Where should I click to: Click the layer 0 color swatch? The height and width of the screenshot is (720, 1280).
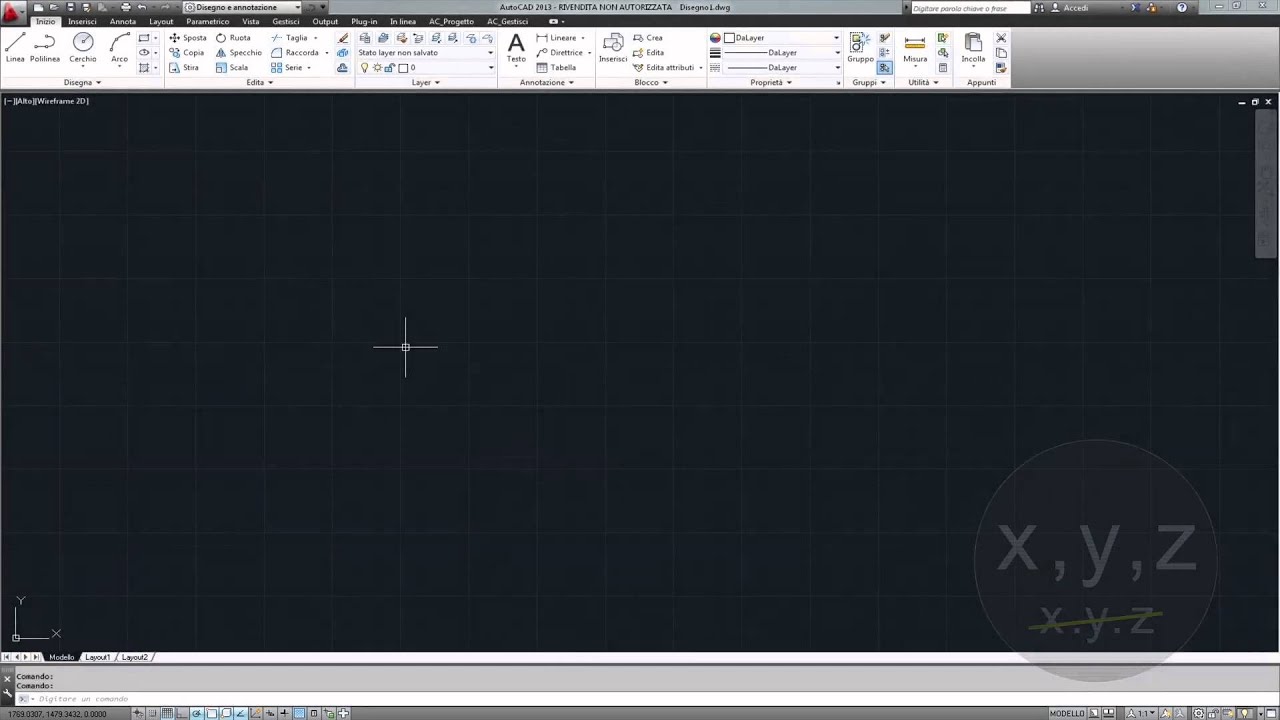(x=402, y=68)
